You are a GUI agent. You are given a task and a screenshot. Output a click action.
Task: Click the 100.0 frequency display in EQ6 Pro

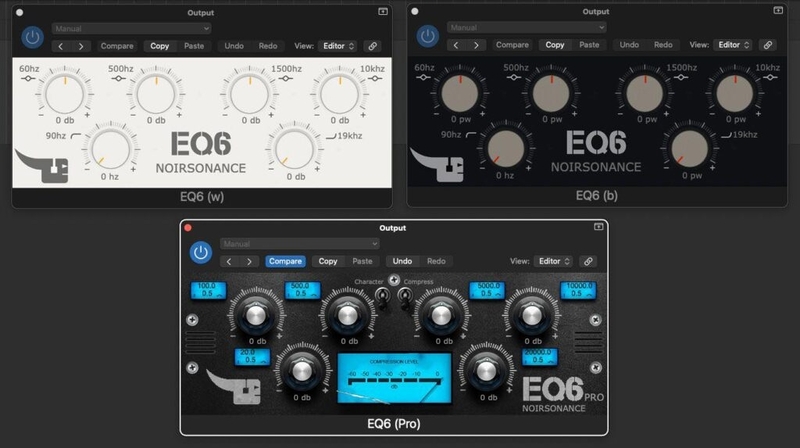[208, 290]
